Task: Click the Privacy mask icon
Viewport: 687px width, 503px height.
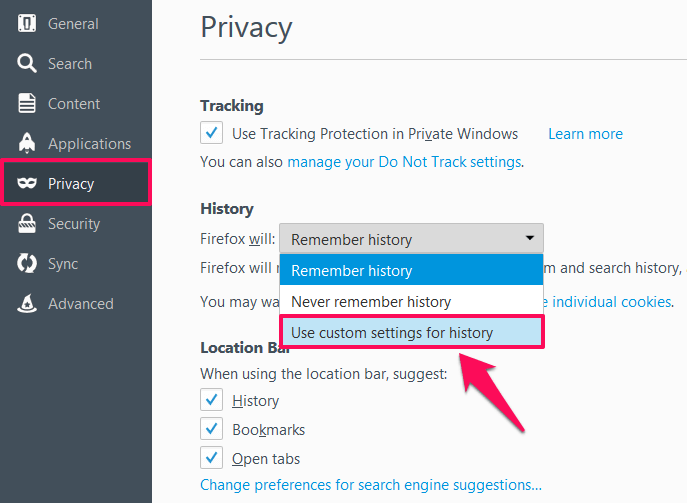Action: 27,183
